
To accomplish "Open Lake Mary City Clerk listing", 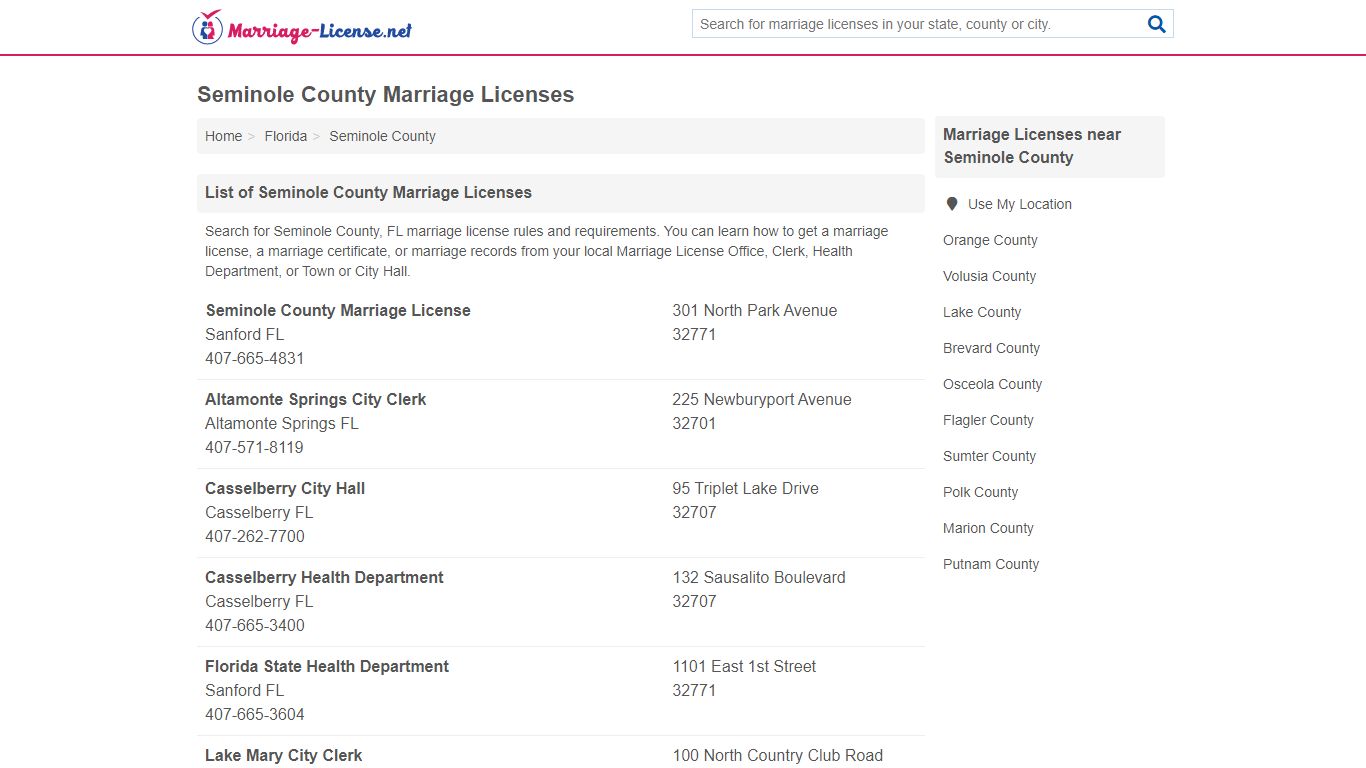I will (283, 755).
